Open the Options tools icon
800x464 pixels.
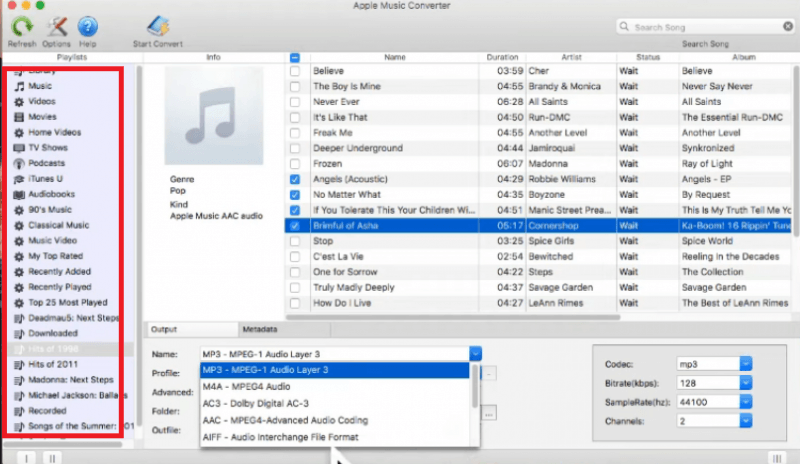tap(56, 26)
